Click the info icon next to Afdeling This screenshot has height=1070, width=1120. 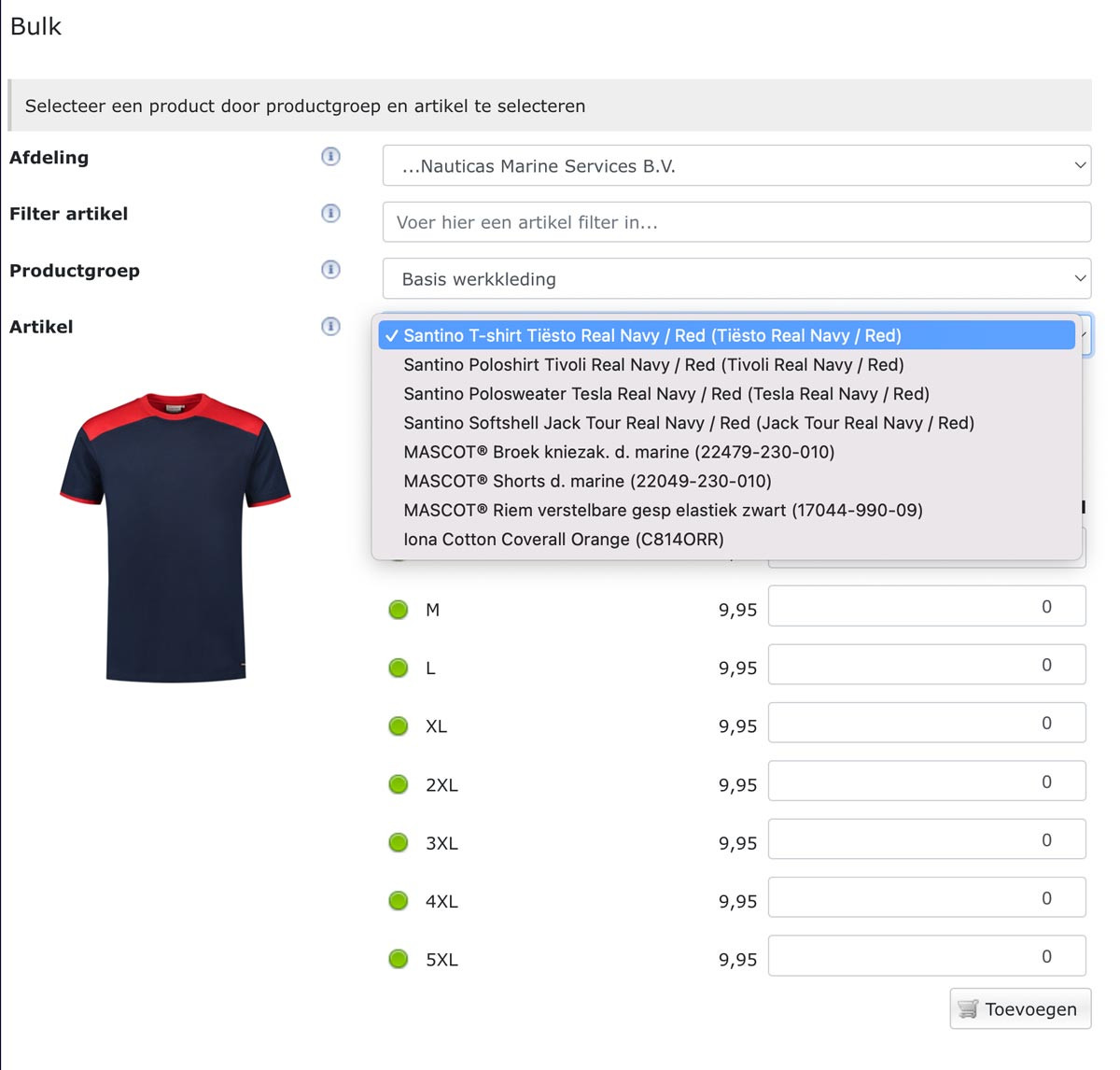pyautogui.click(x=330, y=156)
